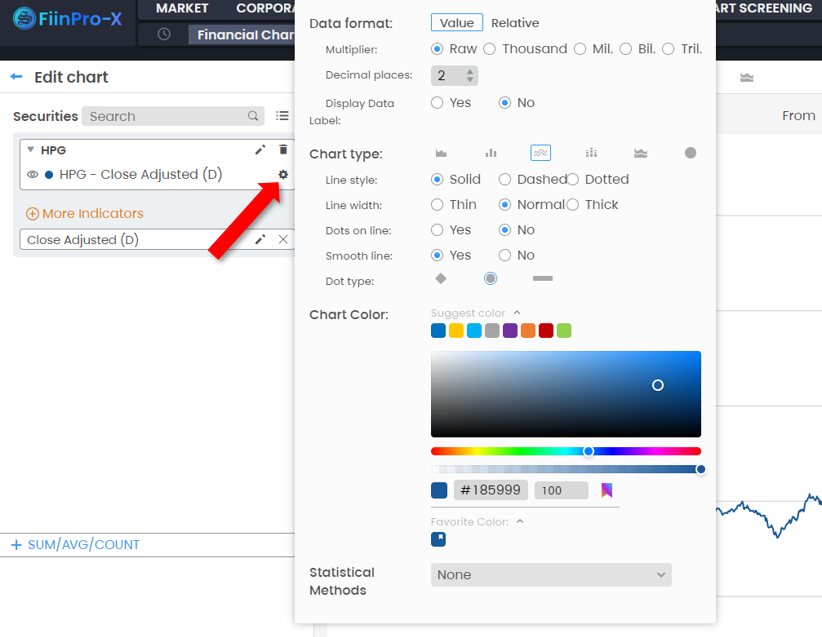
Task: Click the back arrow beside Edit chart
Action: point(16,77)
